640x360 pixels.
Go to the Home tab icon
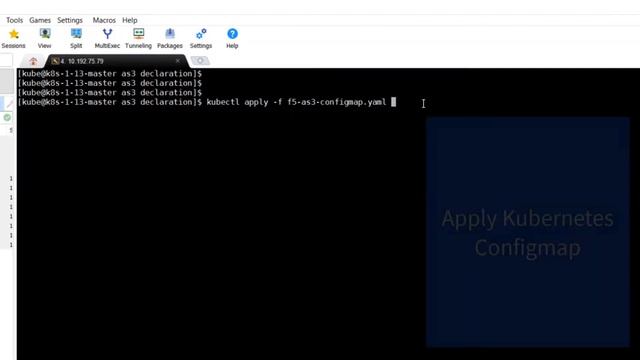tap(33, 61)
